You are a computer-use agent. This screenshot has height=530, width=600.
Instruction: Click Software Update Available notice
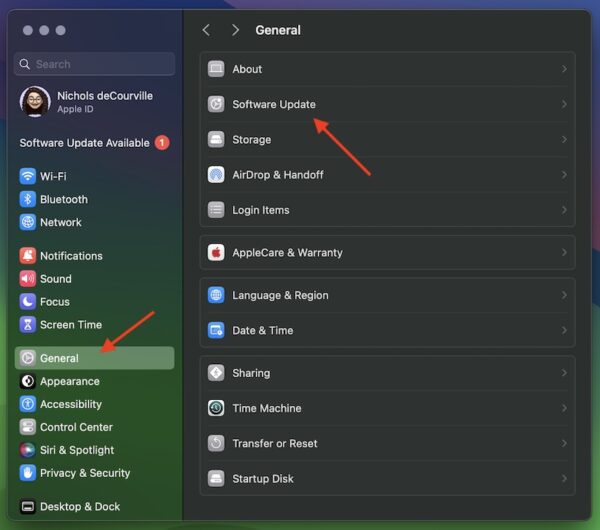point(85,143)
